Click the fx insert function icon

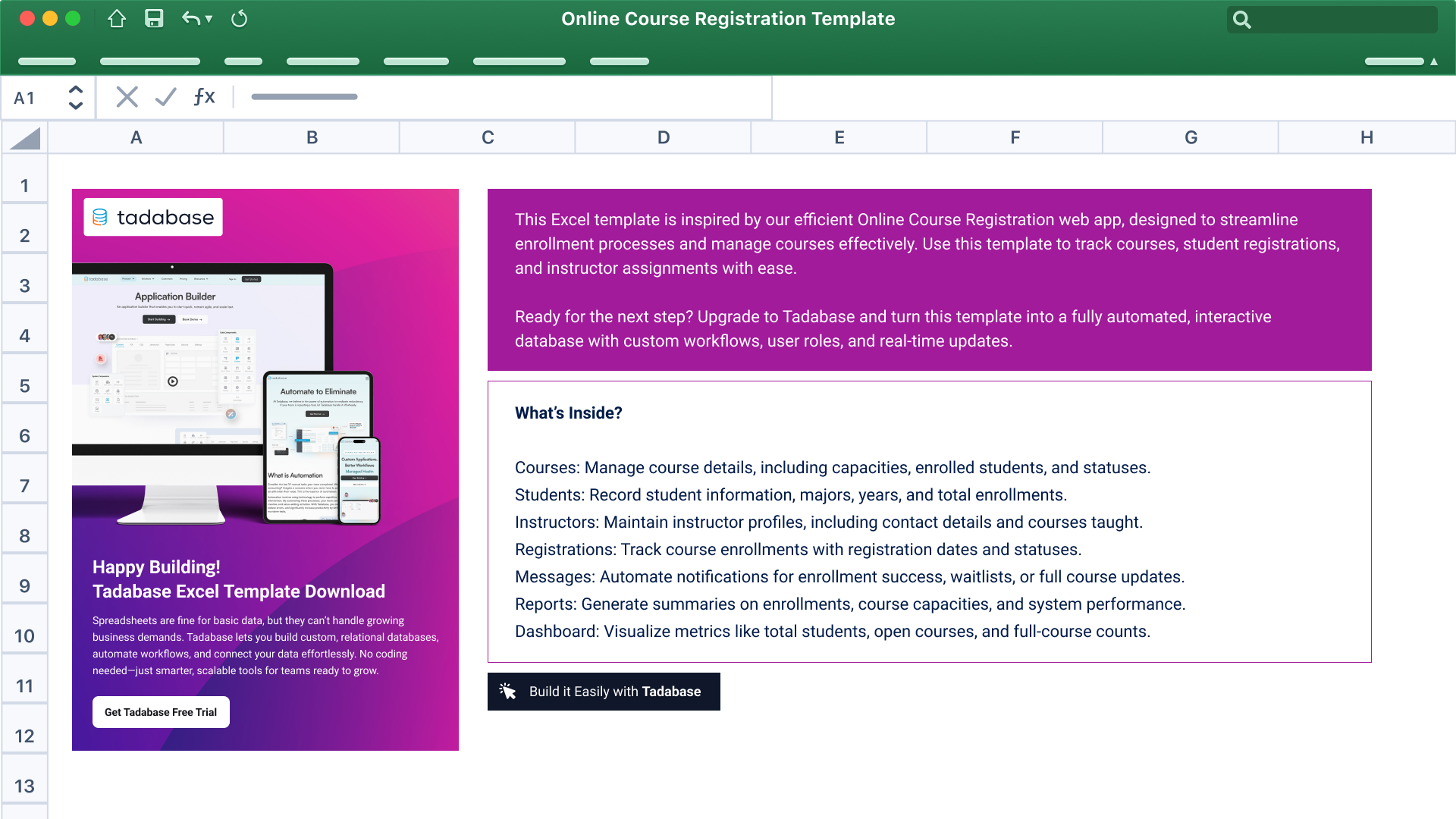204,97
